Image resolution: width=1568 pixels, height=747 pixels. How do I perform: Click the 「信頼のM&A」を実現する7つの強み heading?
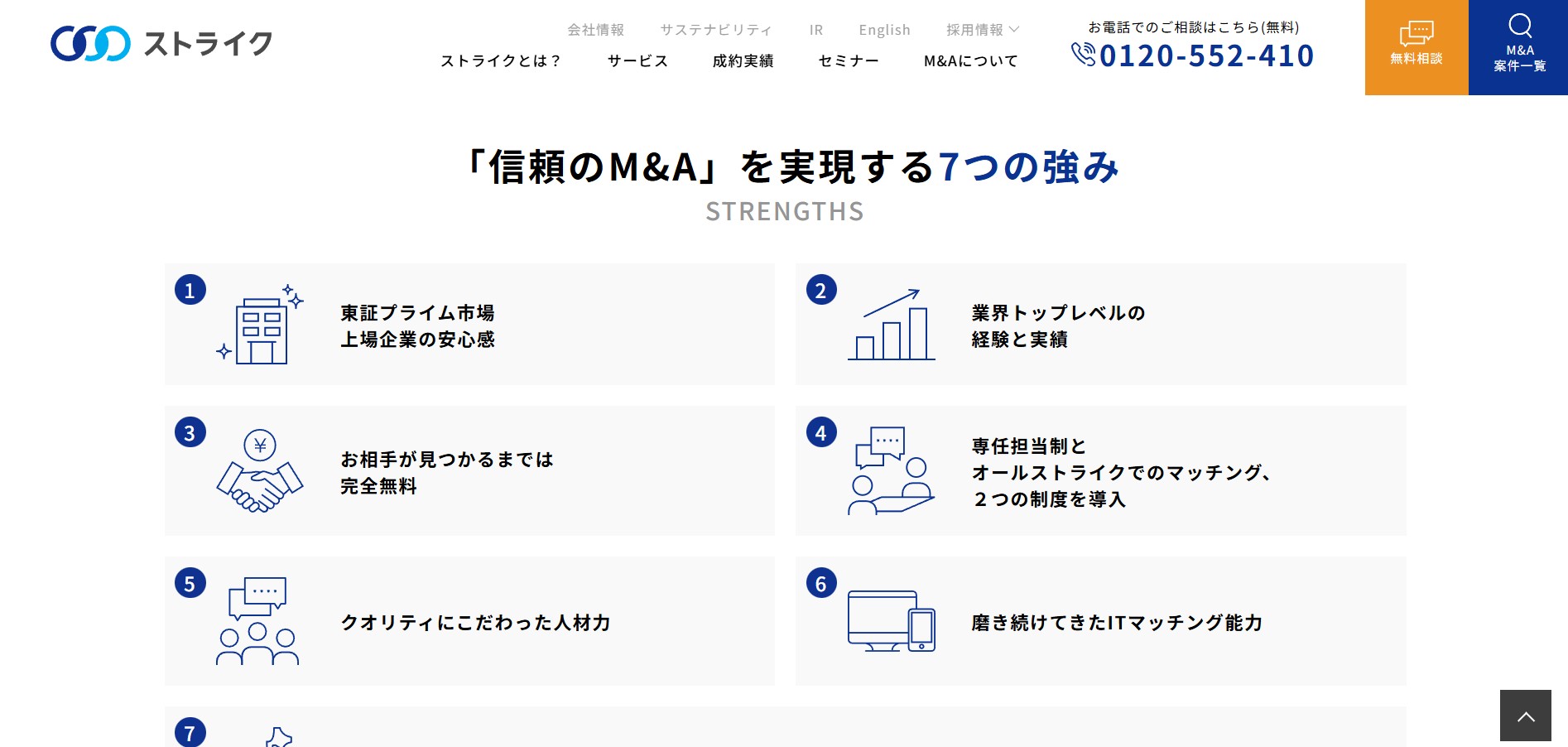pos(791,166)
